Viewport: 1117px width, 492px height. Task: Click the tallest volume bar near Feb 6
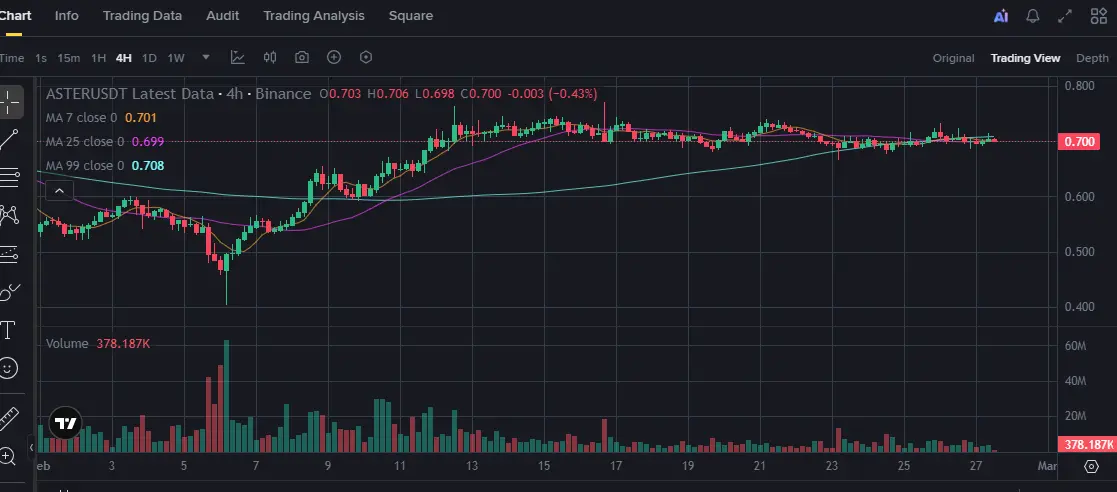[x=227, y=396]
